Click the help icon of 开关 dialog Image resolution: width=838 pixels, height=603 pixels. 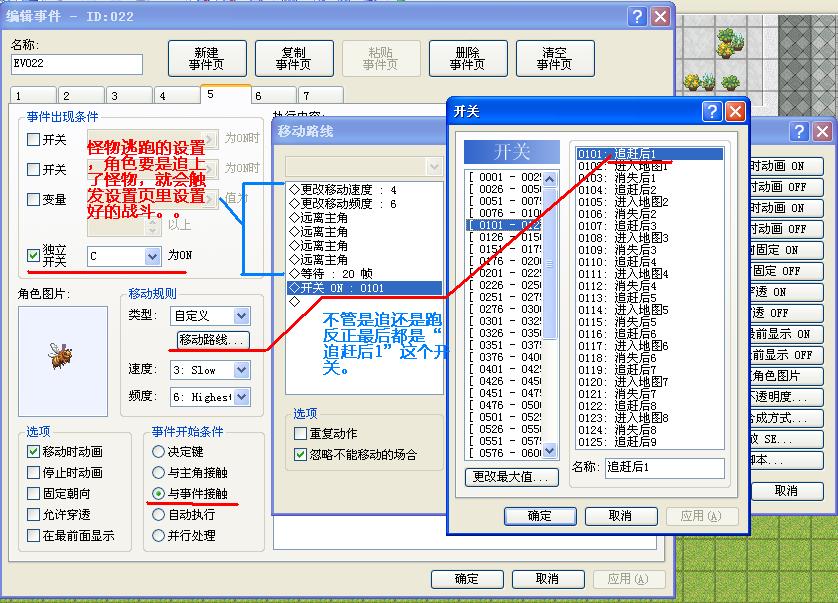pyautogui.click(x=712, y=112)
